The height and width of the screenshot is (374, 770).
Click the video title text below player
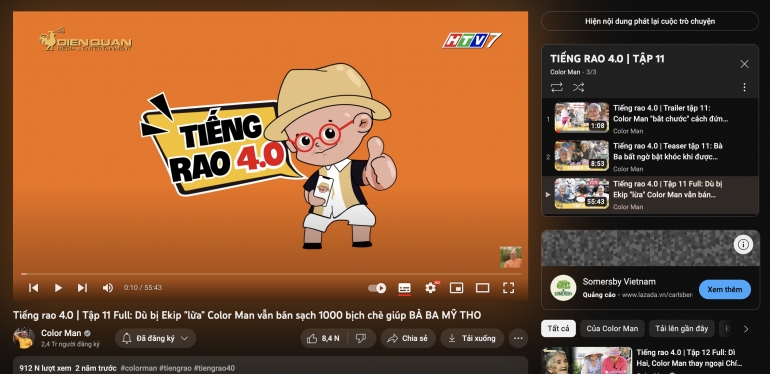point(247,315)
